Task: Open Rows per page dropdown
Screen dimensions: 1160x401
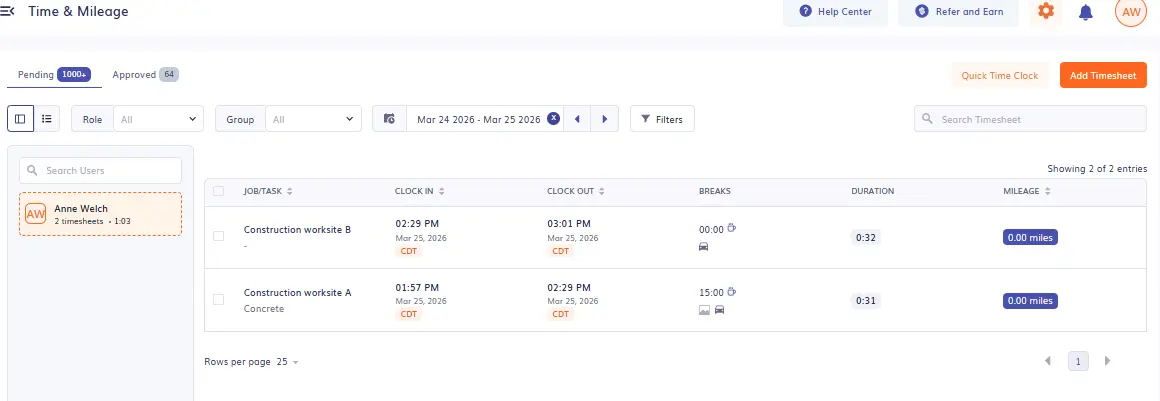Action: [288, 362]
